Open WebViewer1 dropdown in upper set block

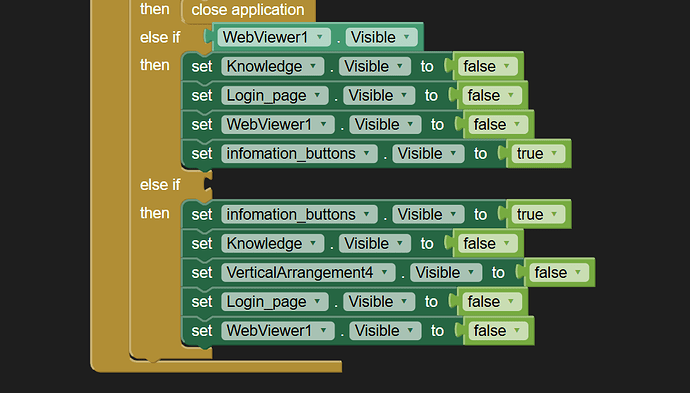coord(278,125)
